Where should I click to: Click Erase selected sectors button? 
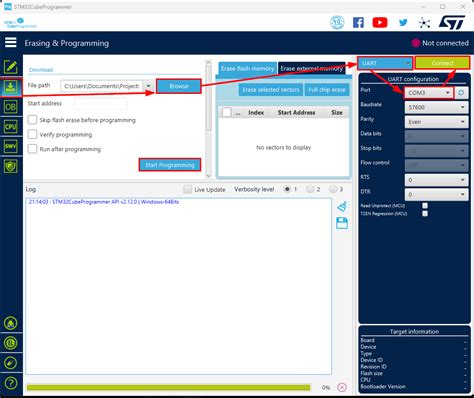[x=271, y=90]
